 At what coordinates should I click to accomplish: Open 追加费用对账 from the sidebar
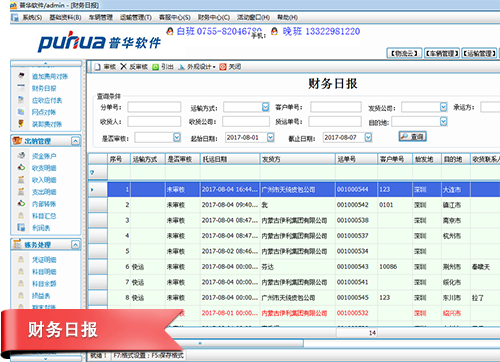(50, 76)
